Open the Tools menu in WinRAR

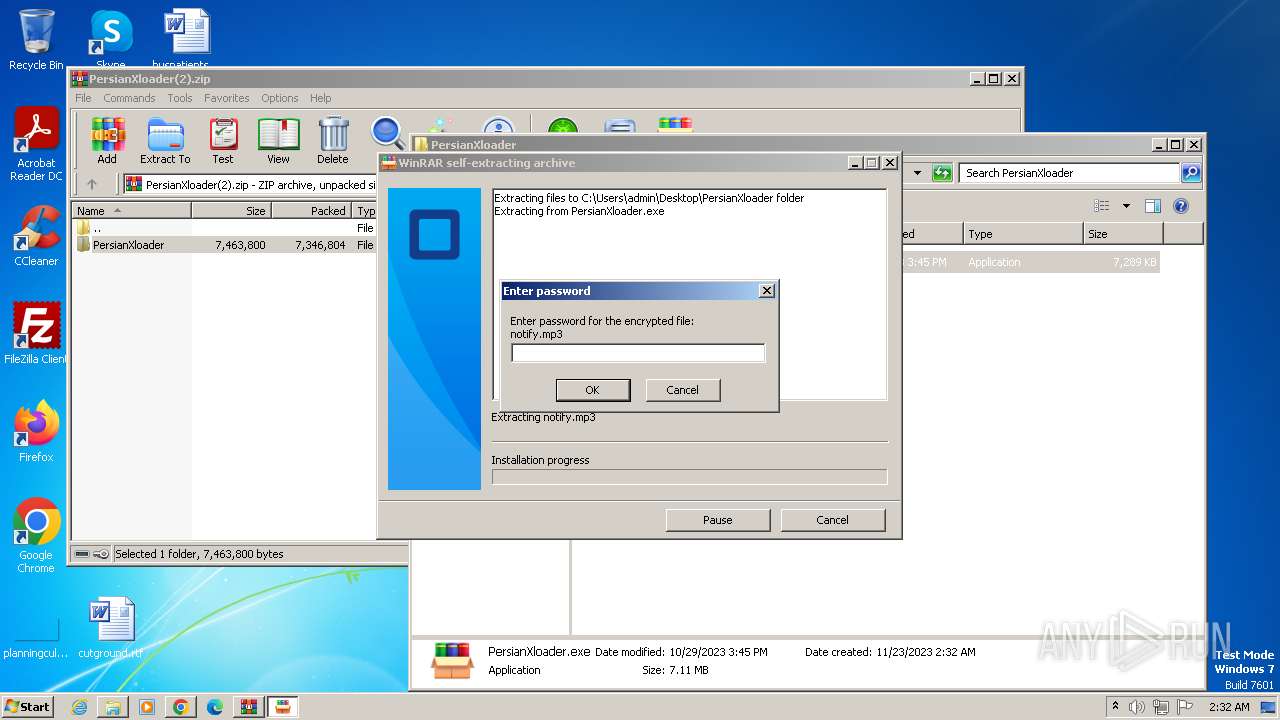click(180, 98)
